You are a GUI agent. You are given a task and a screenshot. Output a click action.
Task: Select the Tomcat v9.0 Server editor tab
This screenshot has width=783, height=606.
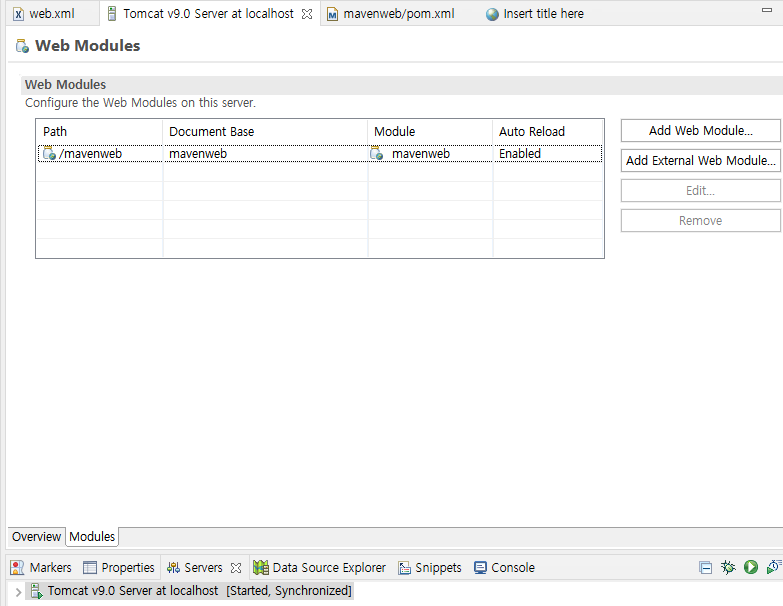pyautogui.click(x=208, y=13)
